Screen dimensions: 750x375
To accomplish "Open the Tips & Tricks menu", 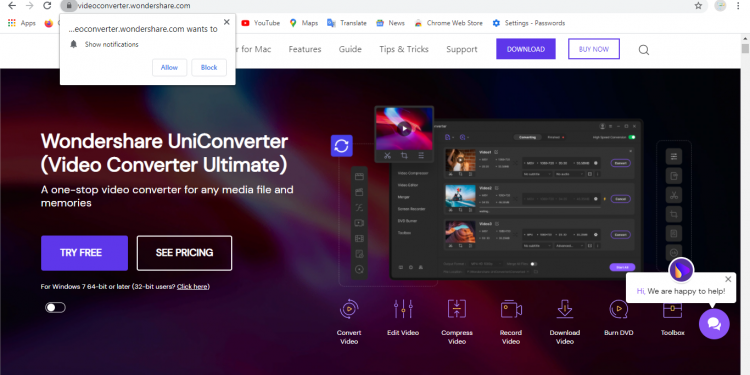I will [404, 49].
